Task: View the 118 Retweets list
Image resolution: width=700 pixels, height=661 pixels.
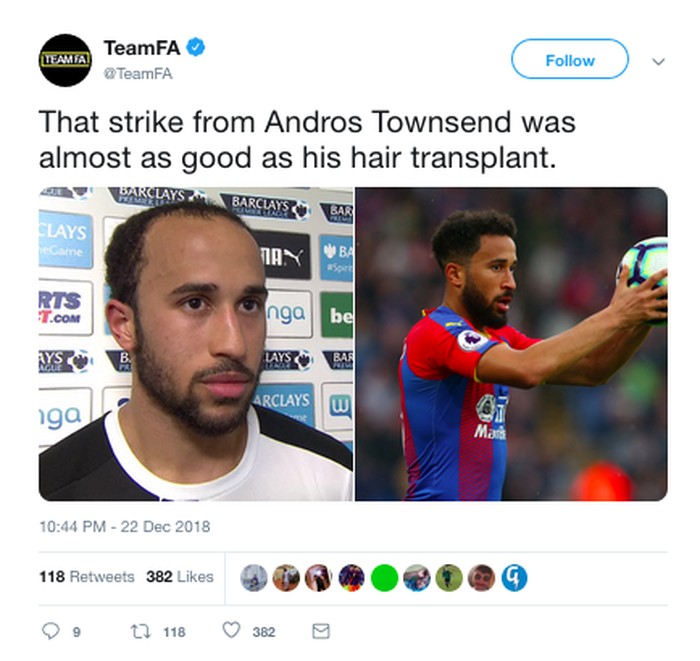Action: click(x=87, y=577)
